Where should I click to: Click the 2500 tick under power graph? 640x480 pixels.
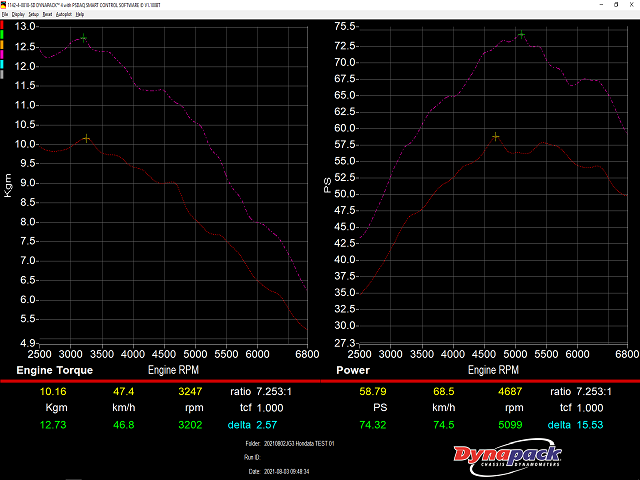click(360, 354)
